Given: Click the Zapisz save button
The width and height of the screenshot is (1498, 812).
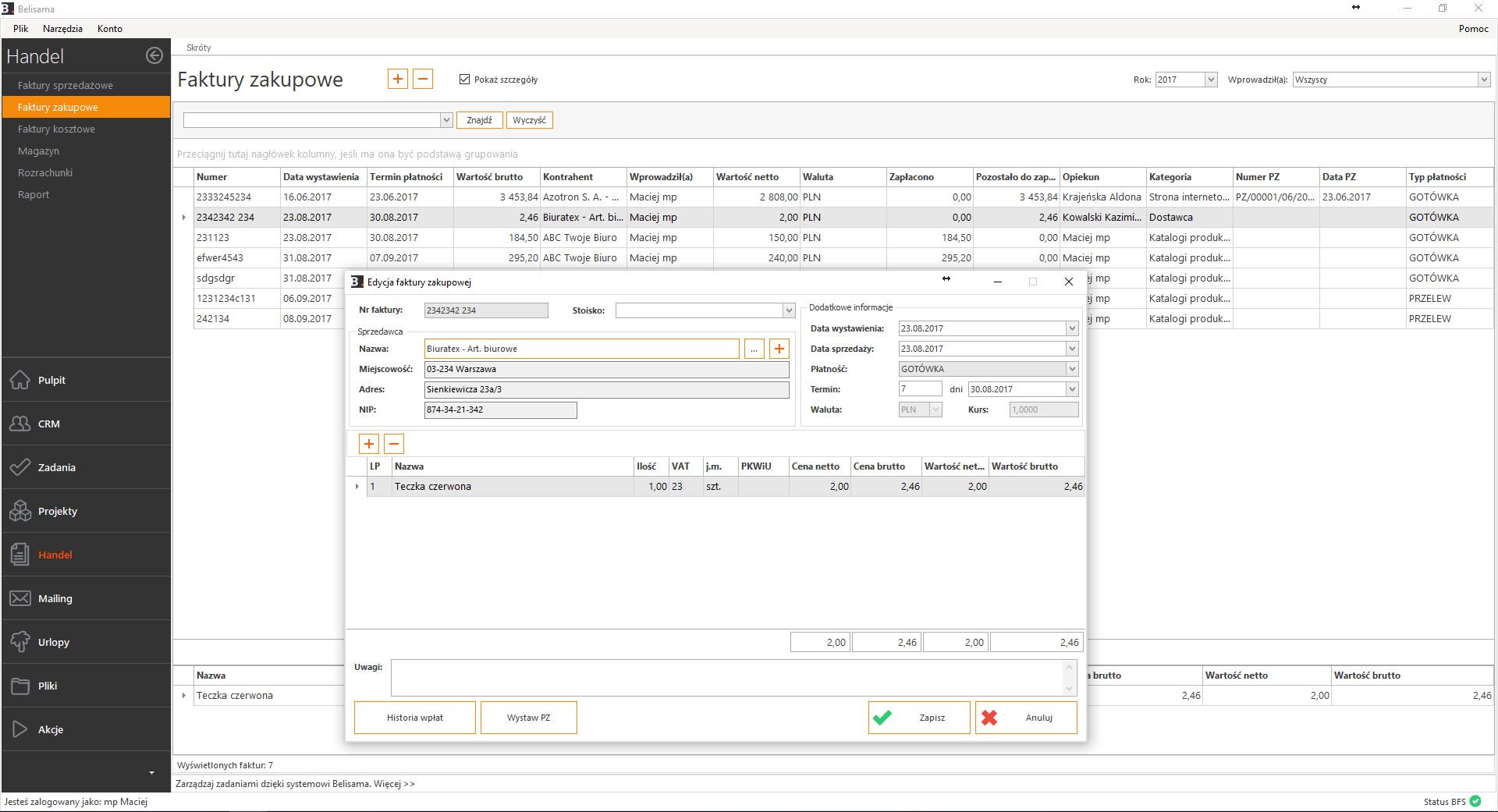Looking at the screenshot, I should click(x=919, y=718).
